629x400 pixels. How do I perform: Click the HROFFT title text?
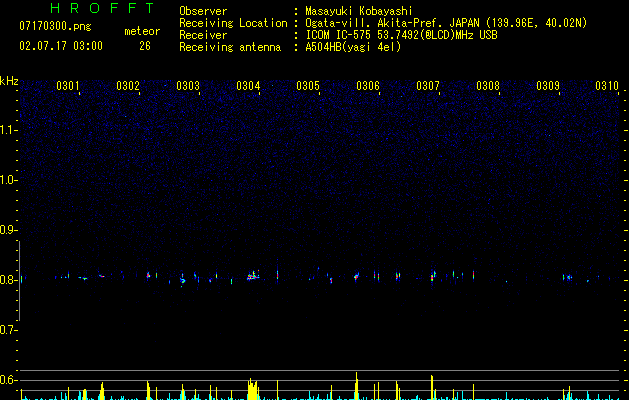pyautogui.click(x=103, y=8)
